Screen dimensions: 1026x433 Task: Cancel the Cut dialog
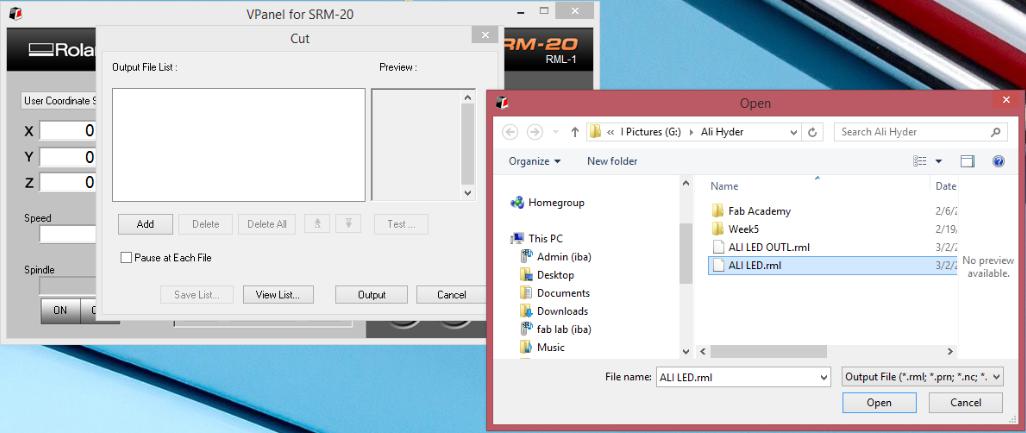click(x=451, y=295)
